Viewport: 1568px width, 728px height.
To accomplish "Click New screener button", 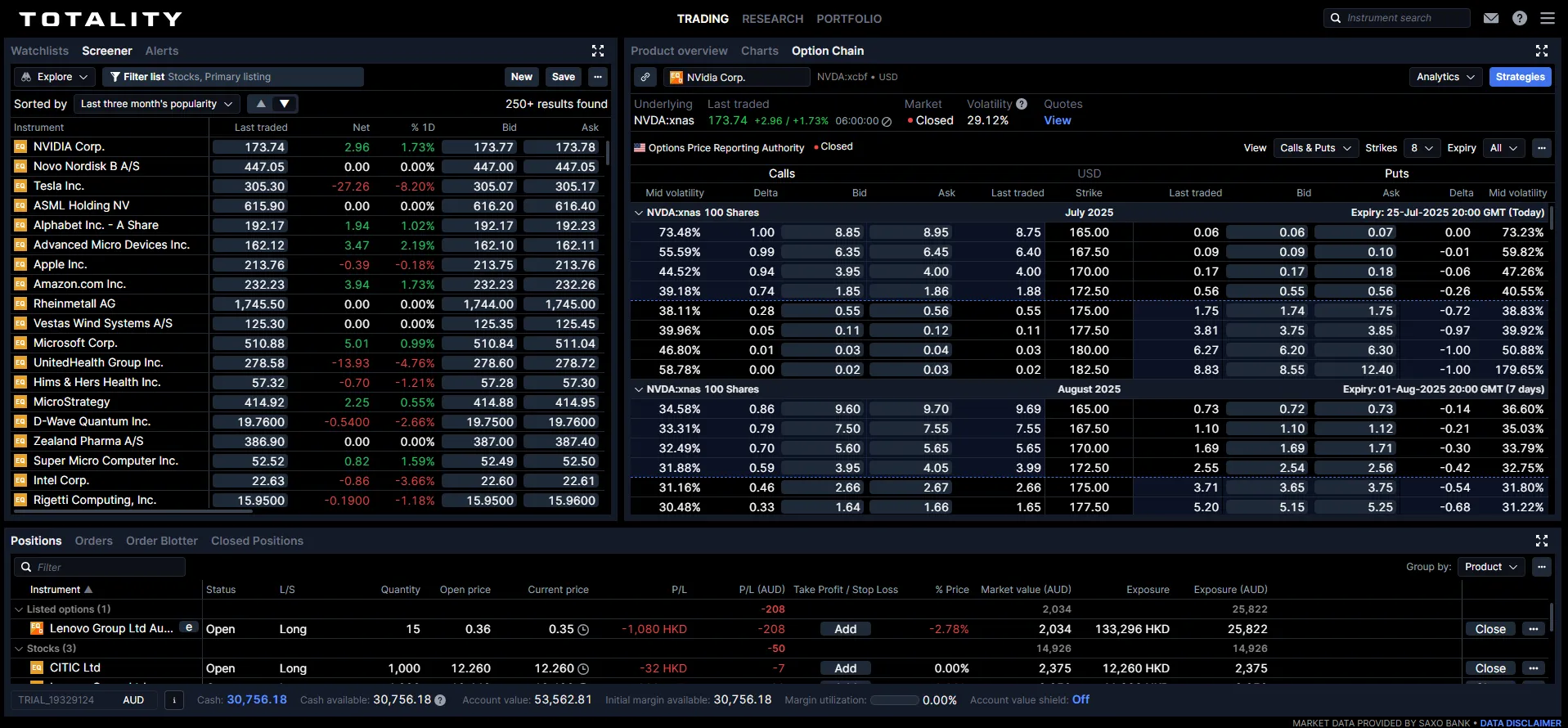I will click(522, 77).
